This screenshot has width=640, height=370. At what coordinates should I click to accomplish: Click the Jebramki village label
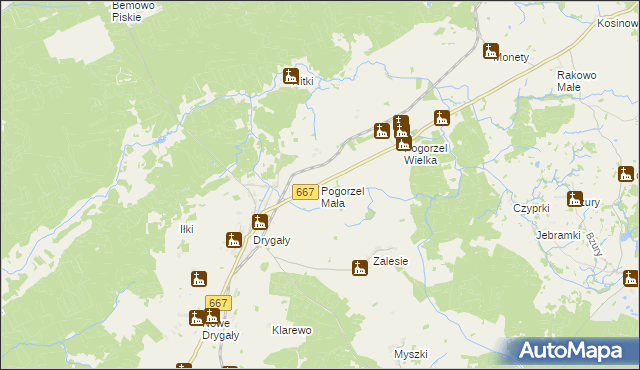(558, 235)
